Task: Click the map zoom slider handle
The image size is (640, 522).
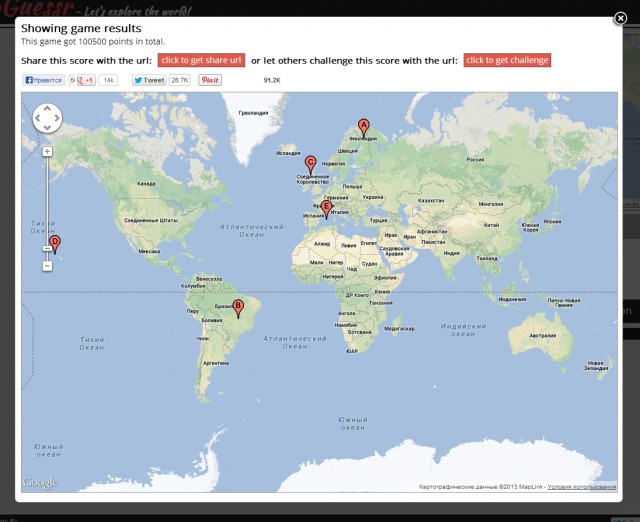Action: pyautogui.click(x=47, y=248)
